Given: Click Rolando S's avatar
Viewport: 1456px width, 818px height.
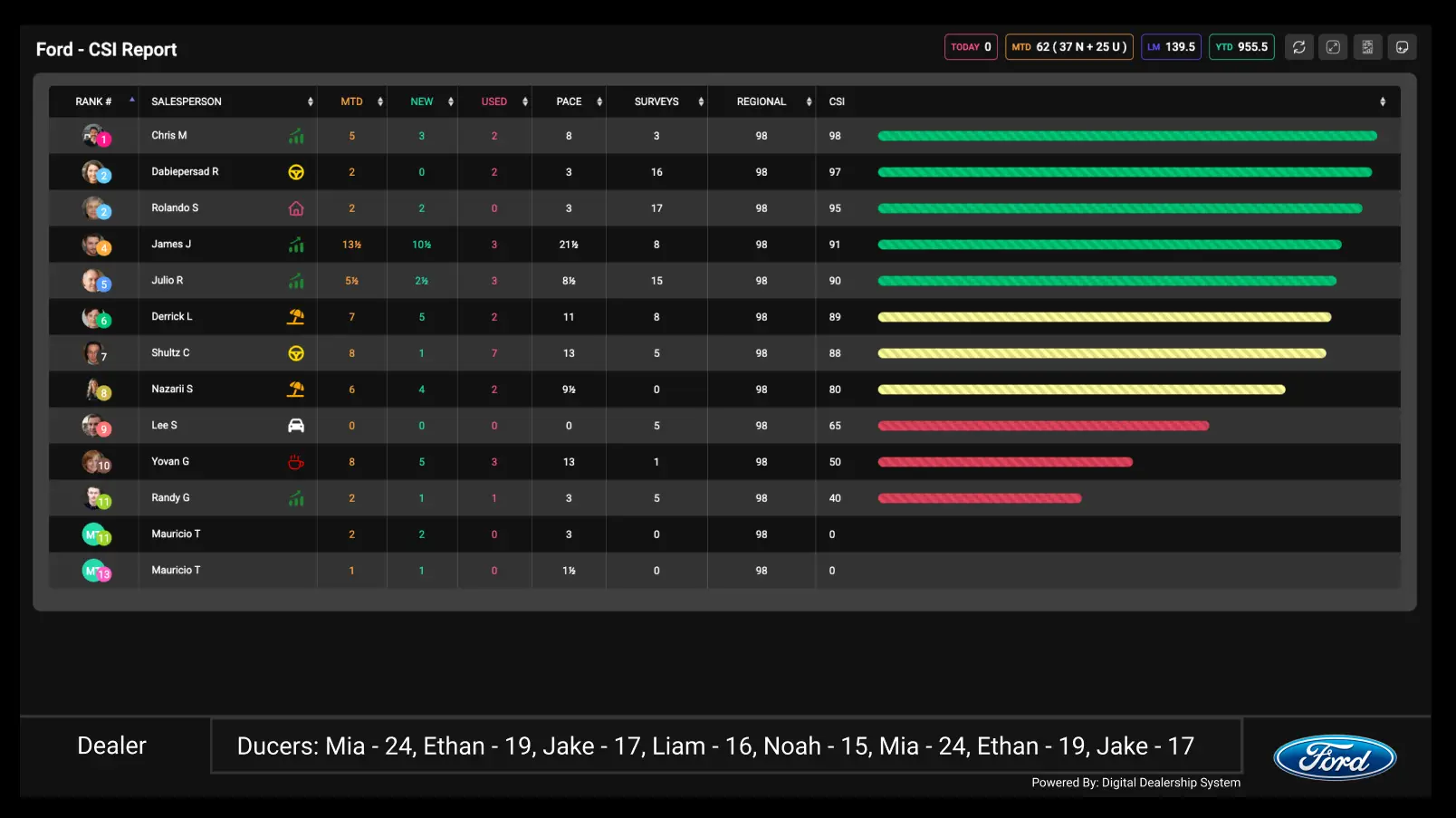Looking at the screenshot, I should (x=95, y=208).
